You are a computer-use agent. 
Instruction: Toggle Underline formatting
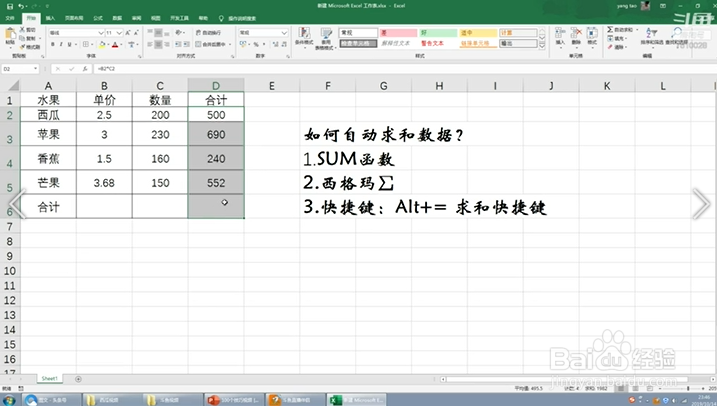pos(70,44)
